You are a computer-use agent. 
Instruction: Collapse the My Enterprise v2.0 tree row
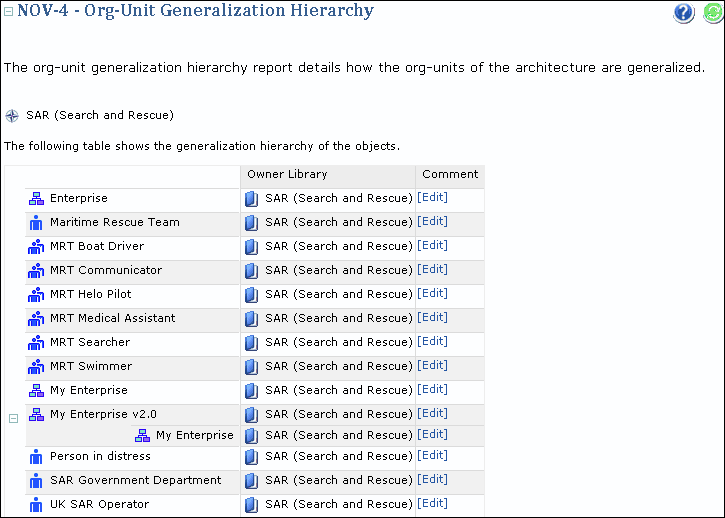coord(13,419)
